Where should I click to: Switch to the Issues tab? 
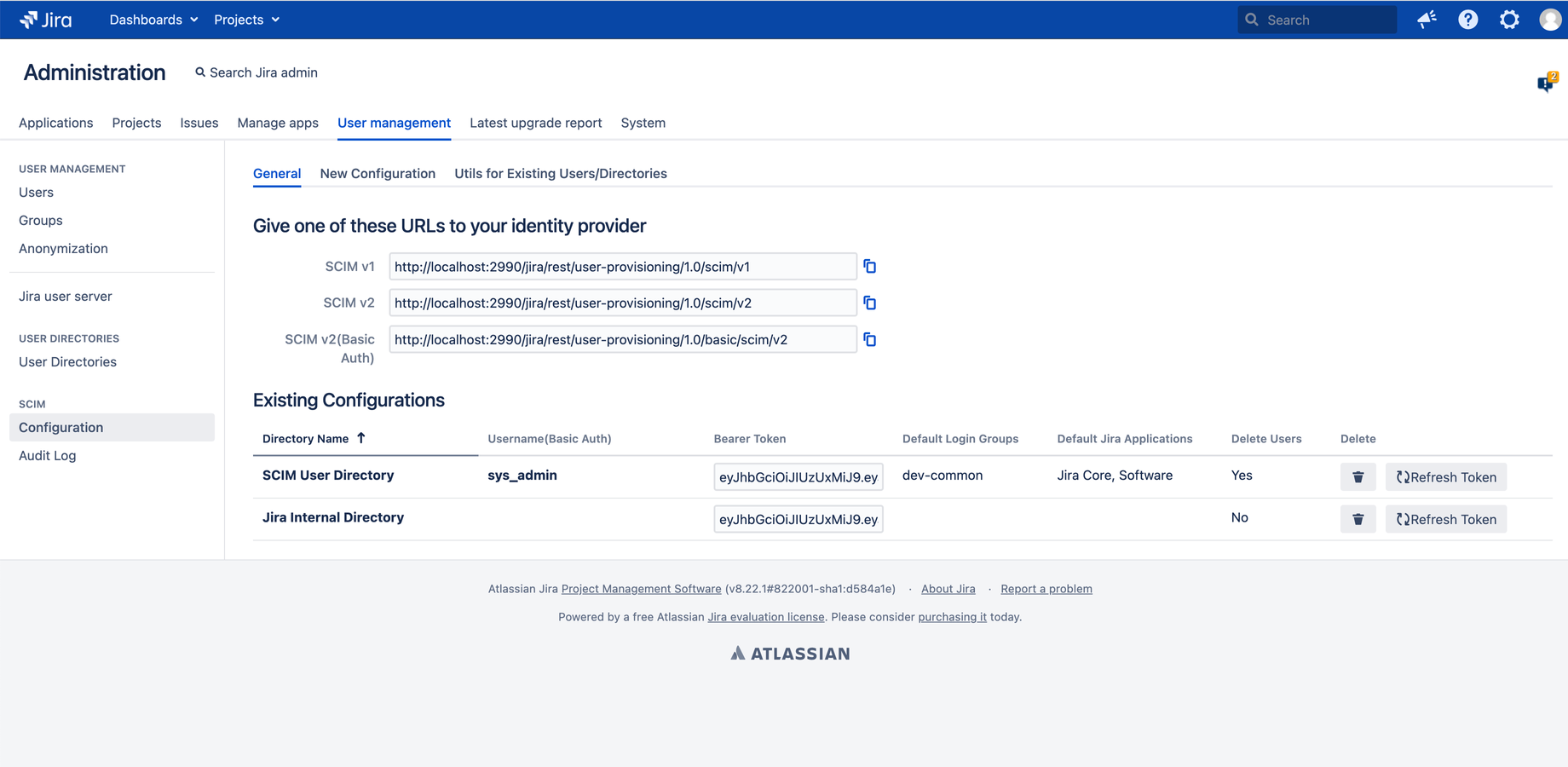tap(199, 123)
